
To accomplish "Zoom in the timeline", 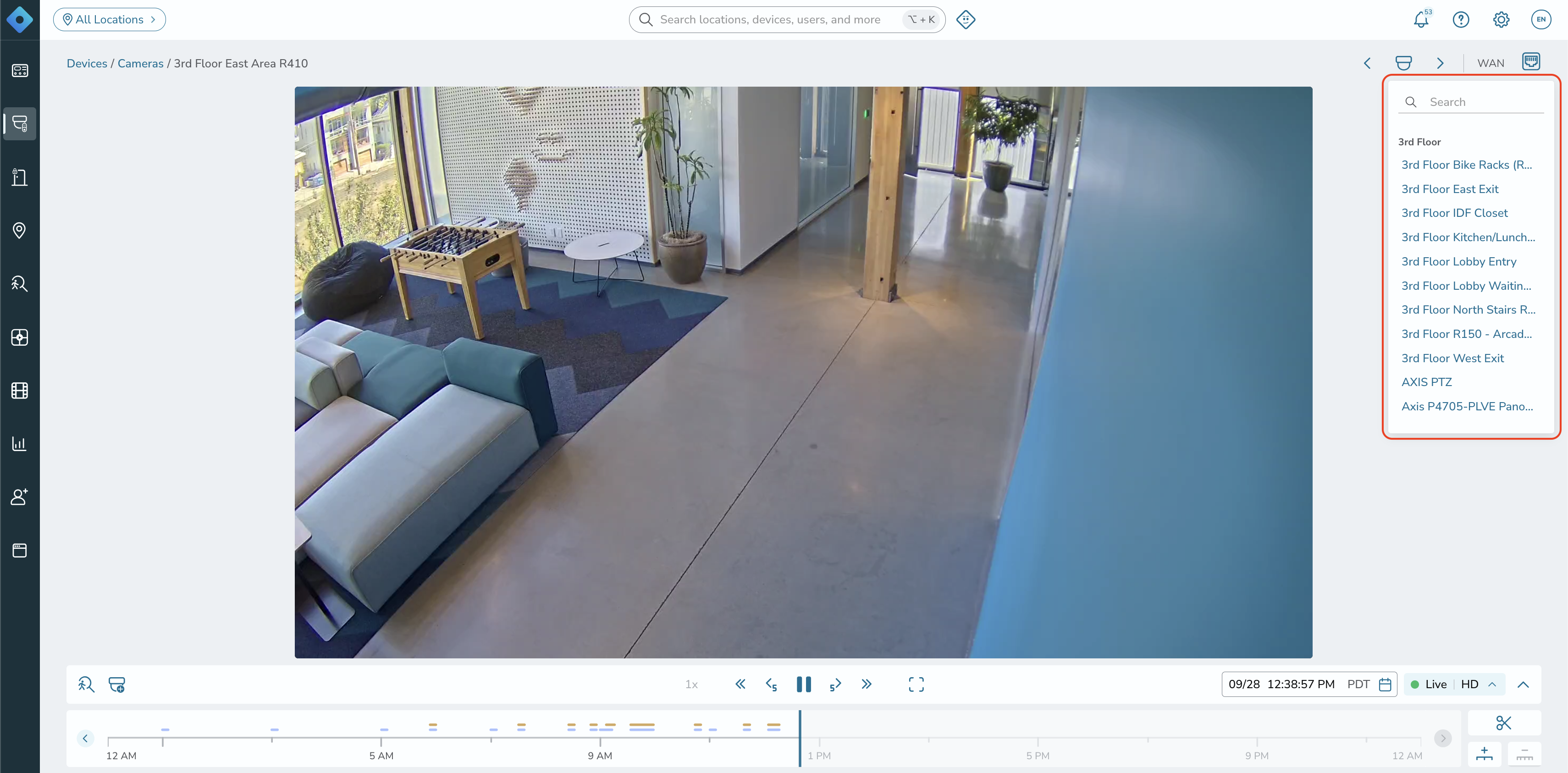I will pyautogui.click(x=1484, y=754).
